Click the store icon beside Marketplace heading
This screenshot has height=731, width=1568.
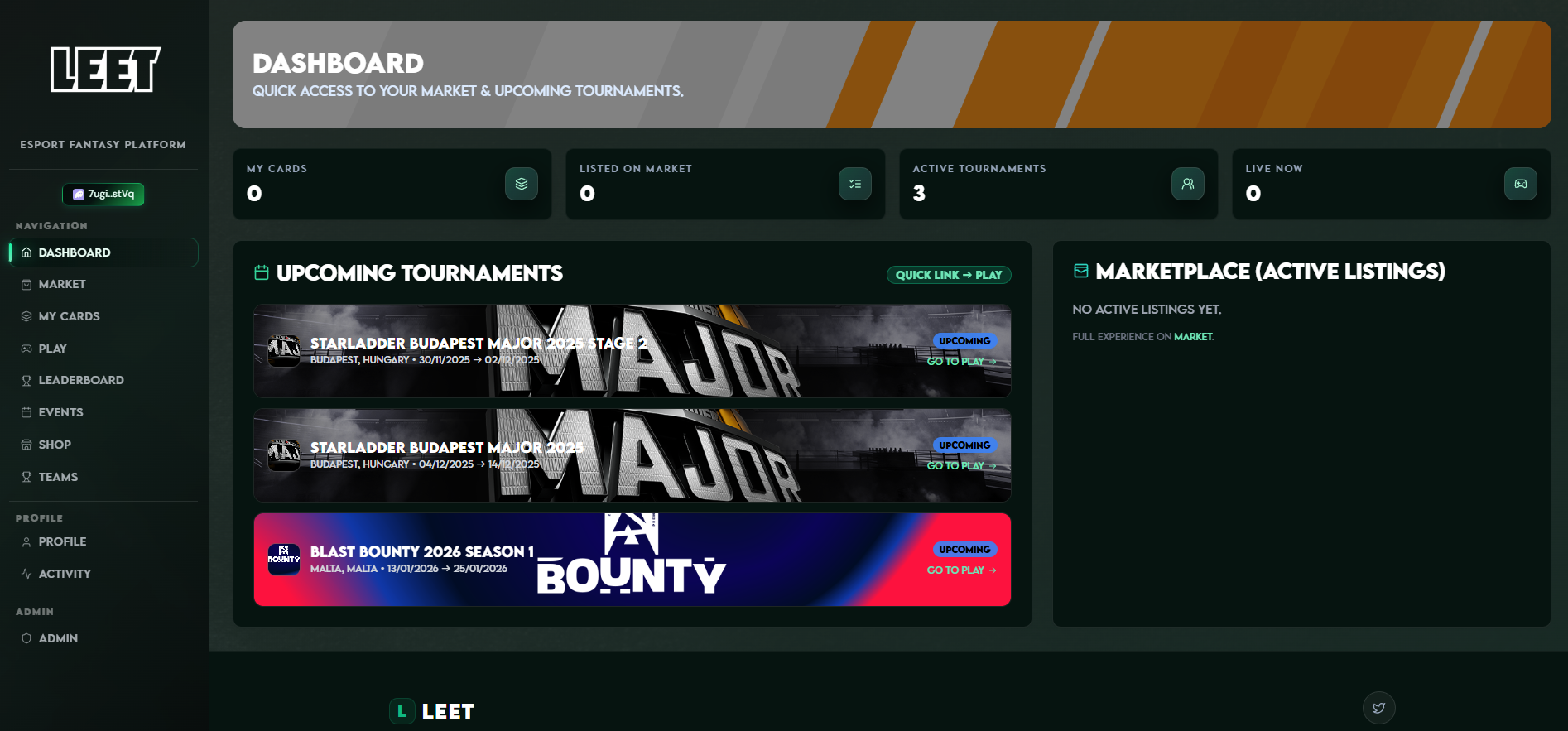tap(1081, 271)
